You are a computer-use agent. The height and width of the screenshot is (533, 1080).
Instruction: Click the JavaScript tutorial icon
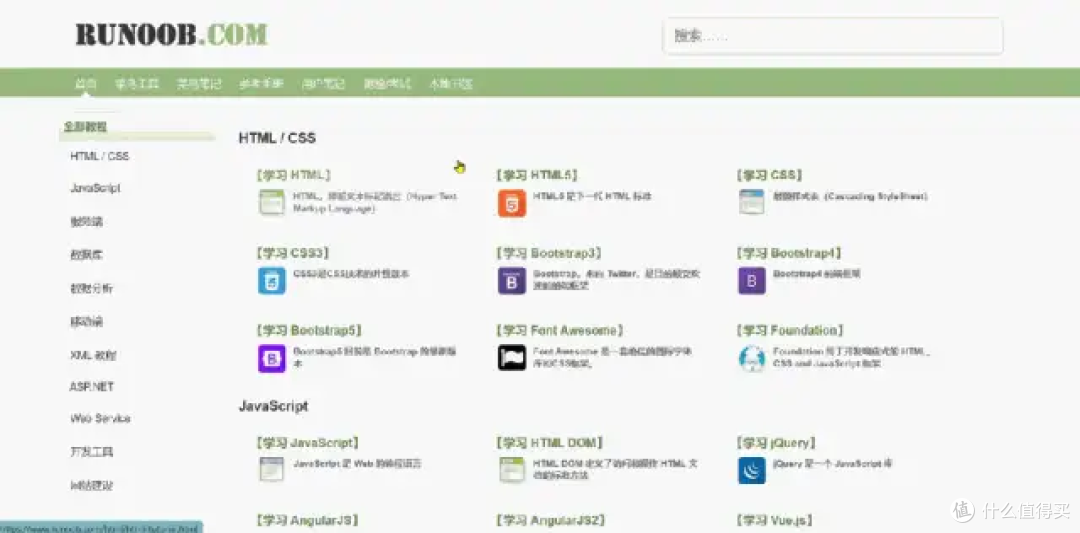[x=271, y=469]
